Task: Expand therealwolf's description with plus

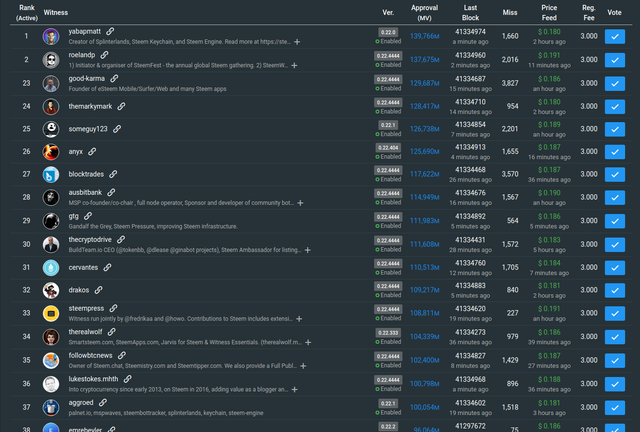Action: [x=308, y=342]
